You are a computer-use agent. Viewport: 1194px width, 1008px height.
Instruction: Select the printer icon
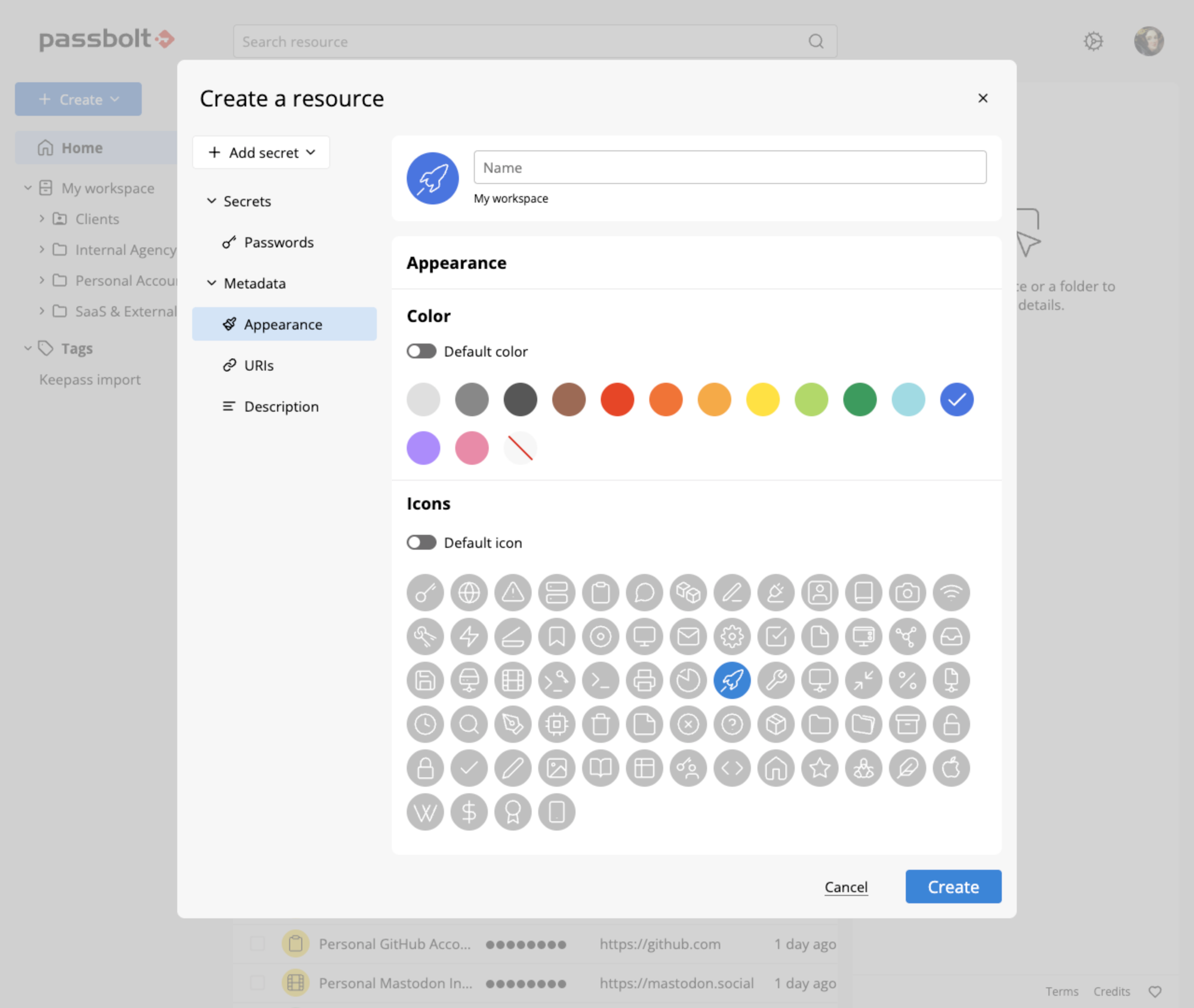[644, 681]
